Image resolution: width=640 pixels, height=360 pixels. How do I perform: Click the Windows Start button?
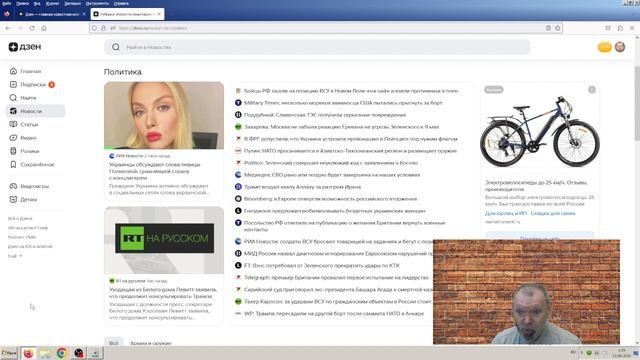click(x=9, y=353)
